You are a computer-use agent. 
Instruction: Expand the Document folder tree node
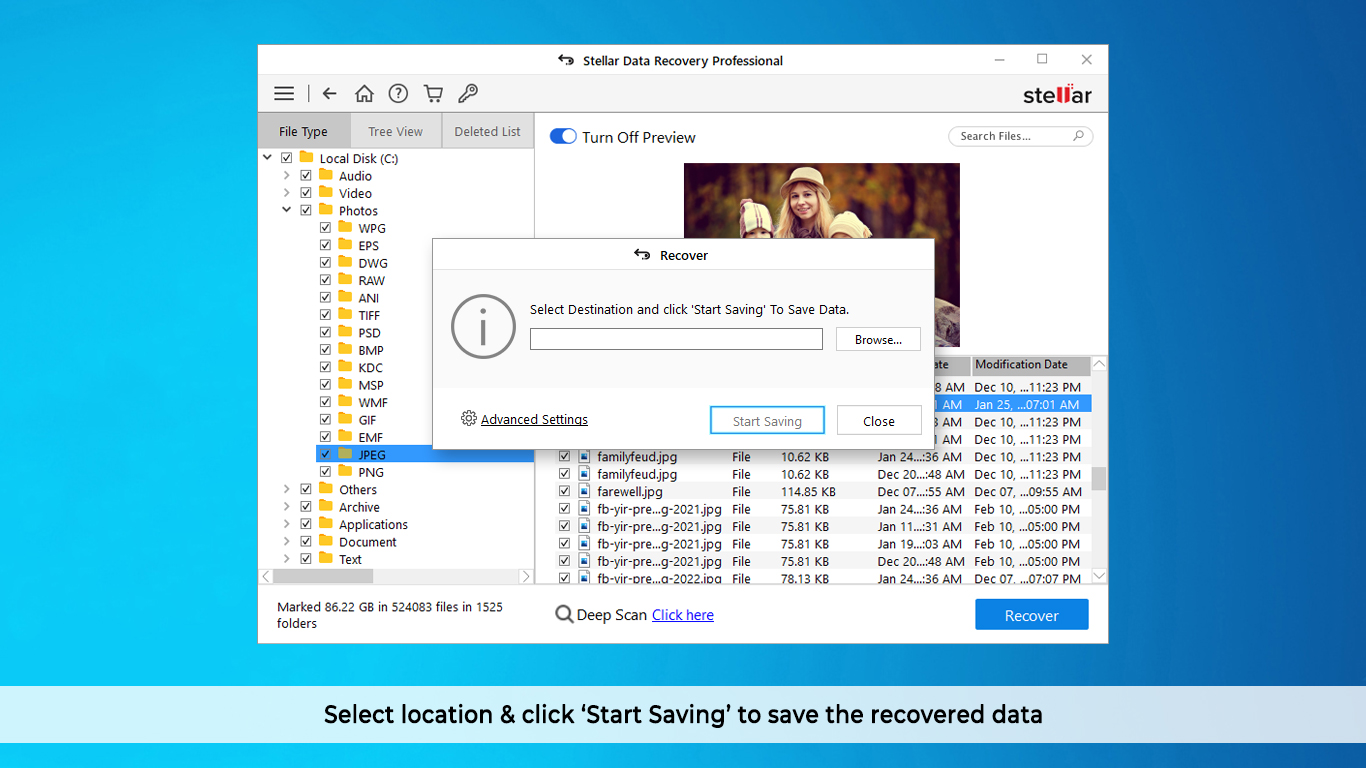[x=287, y=542]
